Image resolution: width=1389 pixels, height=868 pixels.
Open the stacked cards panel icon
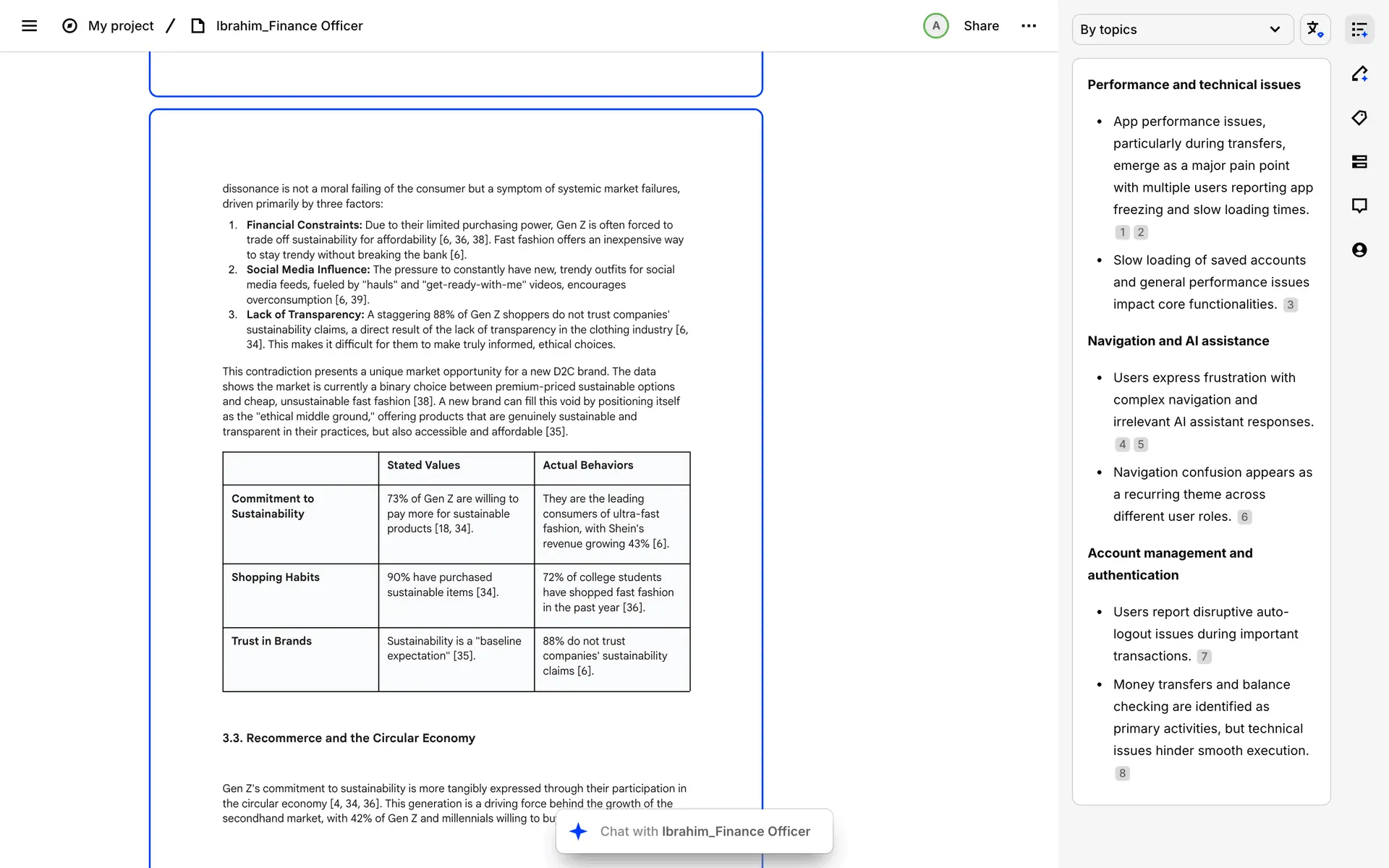click(1359, 162)
